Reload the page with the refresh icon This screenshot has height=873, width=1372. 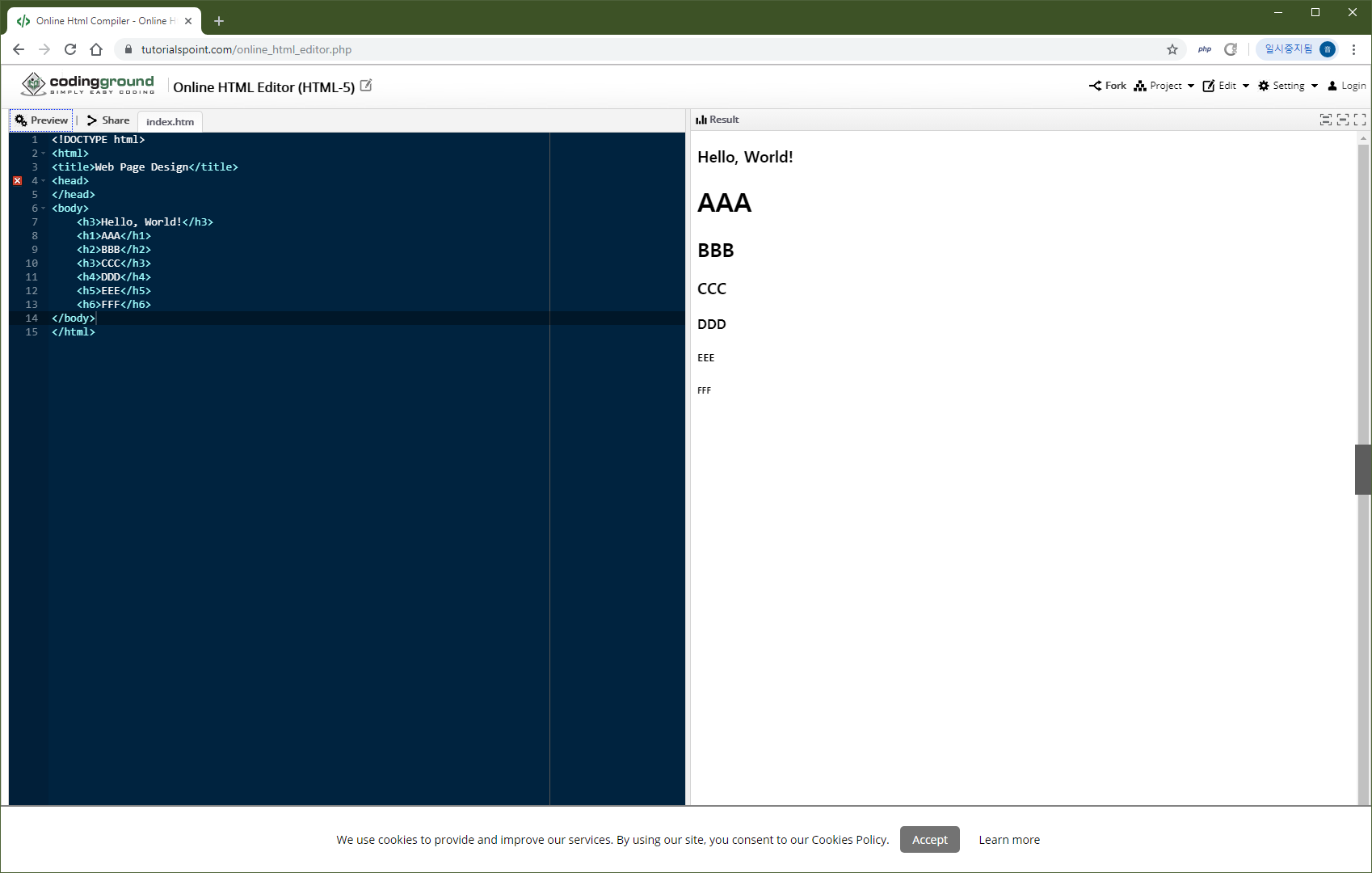pyautogui.click(x=70, y=49)
